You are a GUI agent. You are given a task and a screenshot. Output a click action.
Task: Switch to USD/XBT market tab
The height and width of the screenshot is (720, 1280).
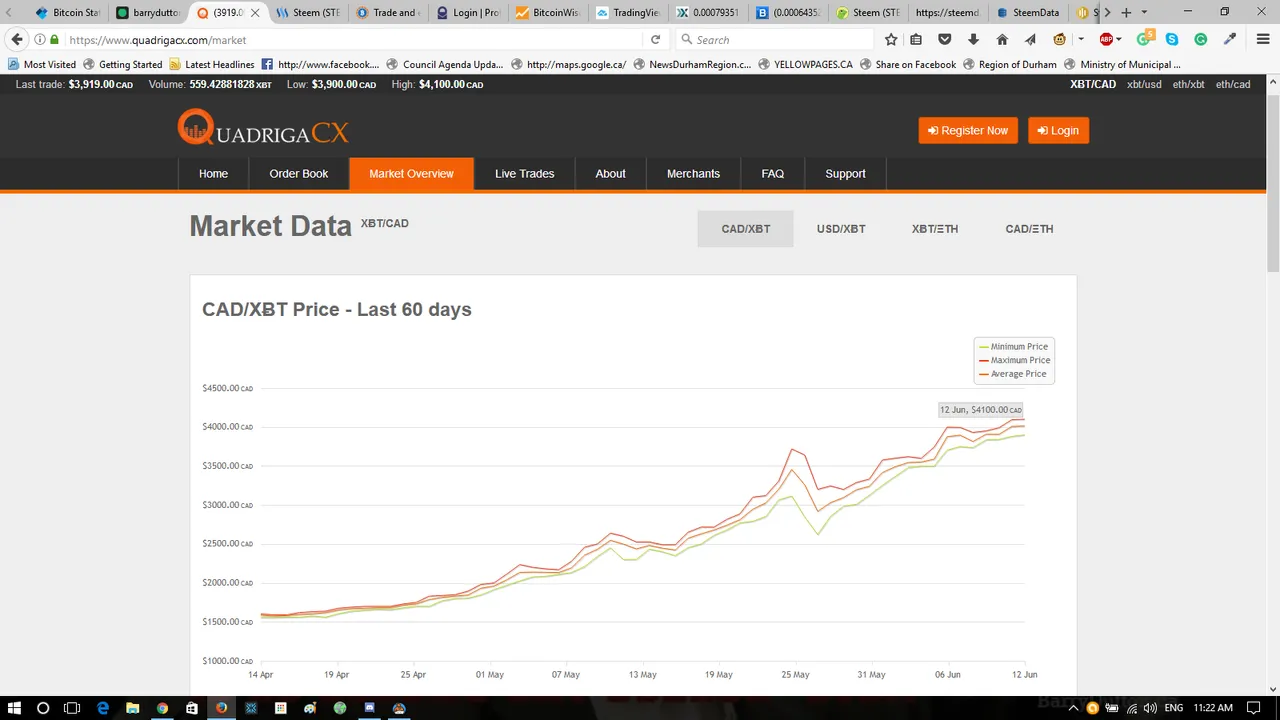(841, 229)
